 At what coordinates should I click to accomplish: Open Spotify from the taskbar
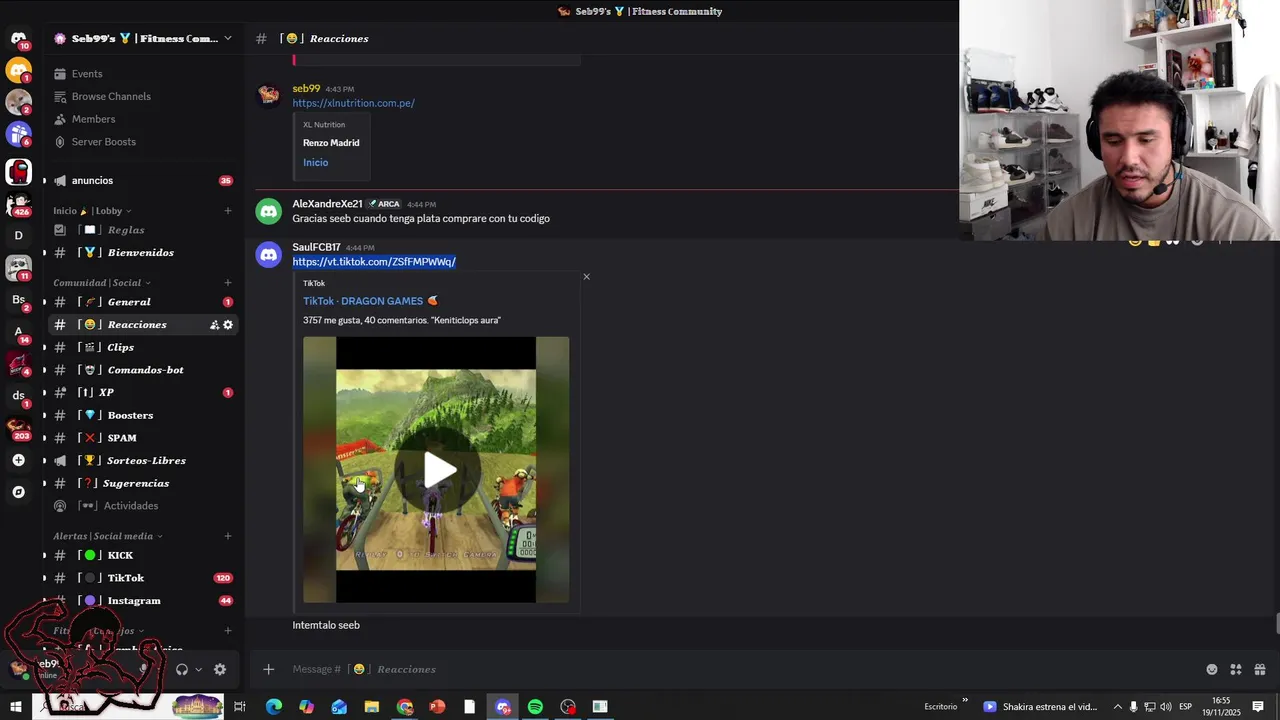tap(535, 707)
